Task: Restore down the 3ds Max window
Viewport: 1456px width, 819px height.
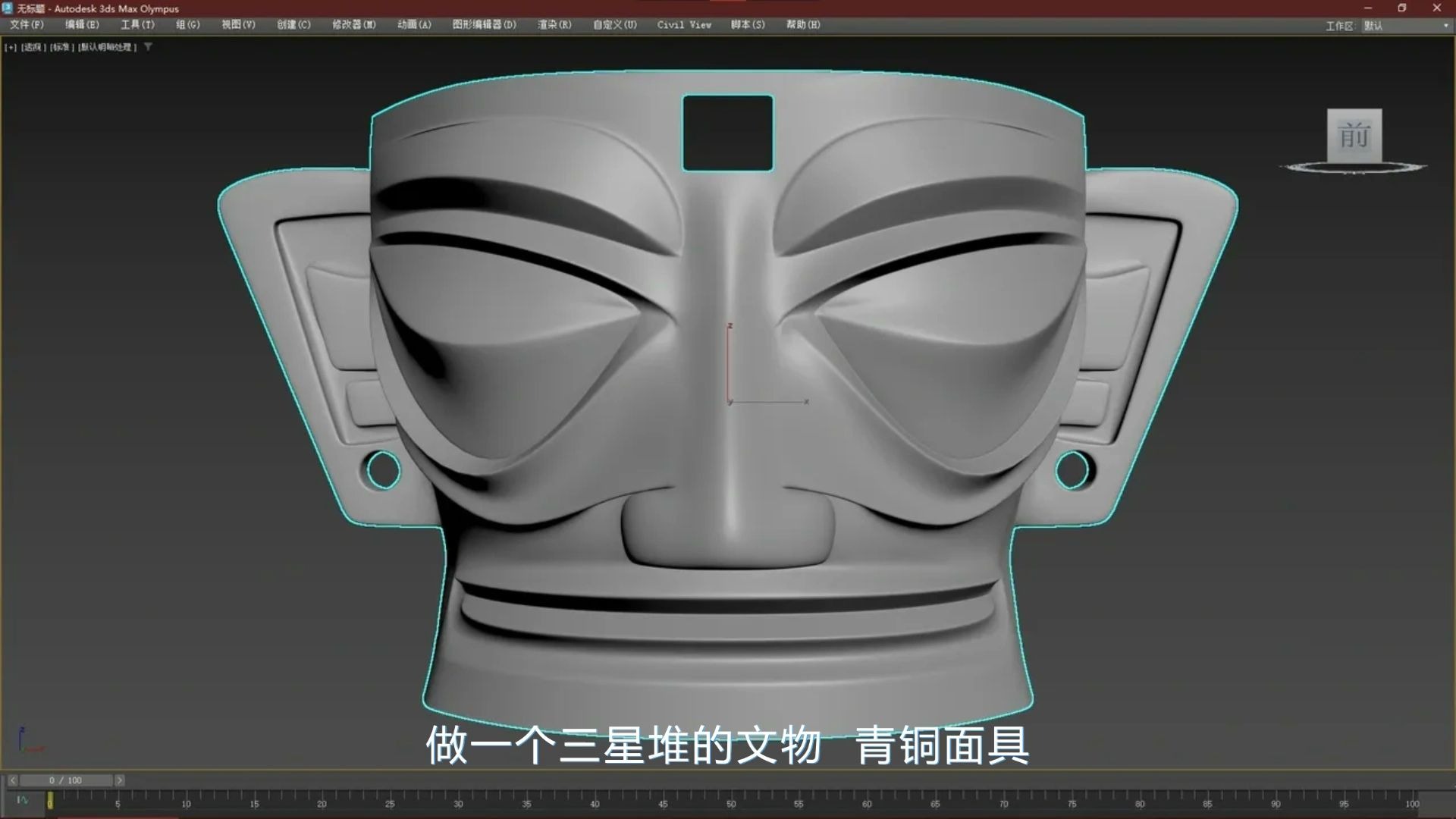Action: tap(1402, 8)
